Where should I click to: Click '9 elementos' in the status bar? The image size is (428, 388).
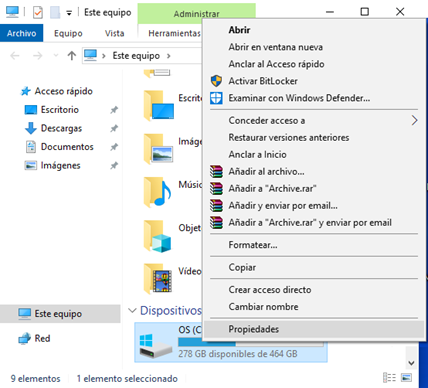tap(35, 379)
